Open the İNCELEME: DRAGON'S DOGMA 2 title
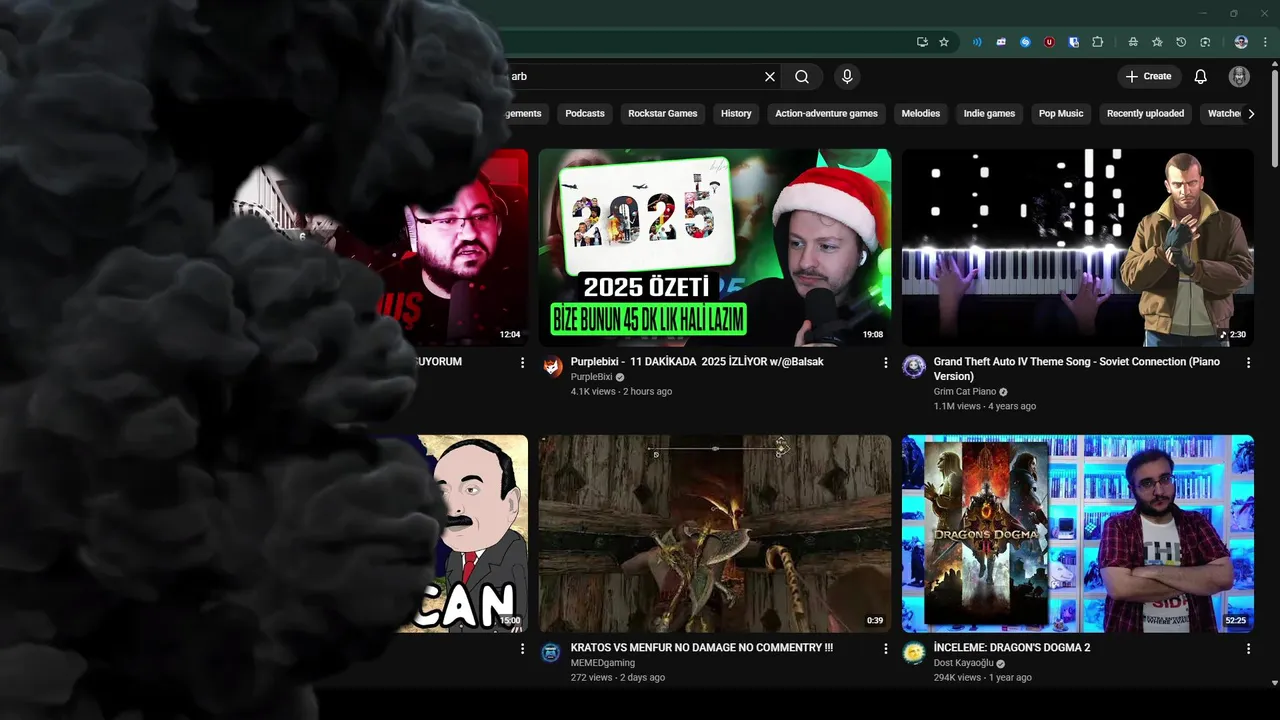 (x=1012, y=648)
